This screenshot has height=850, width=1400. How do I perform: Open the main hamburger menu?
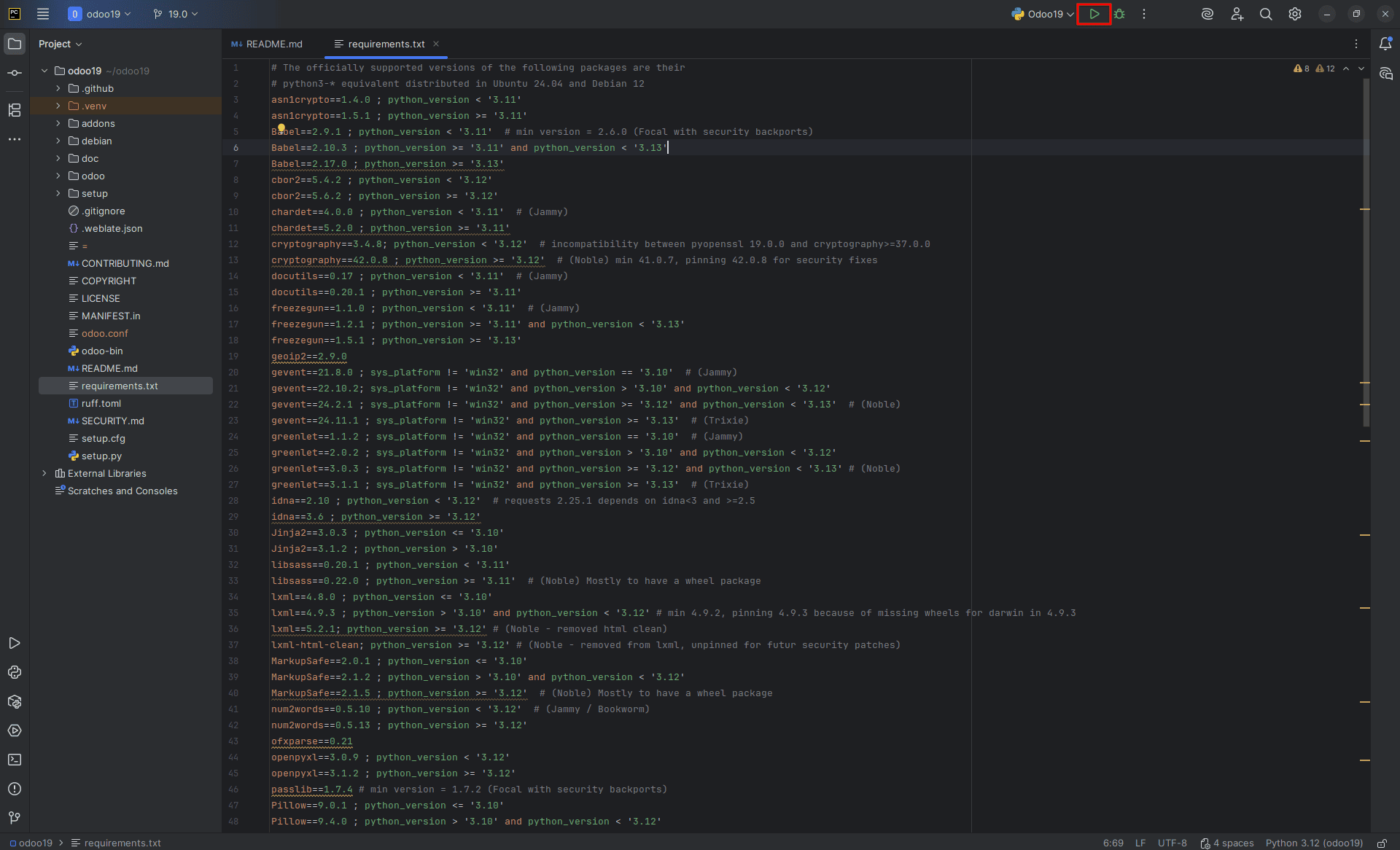click(x=43, y=14)
